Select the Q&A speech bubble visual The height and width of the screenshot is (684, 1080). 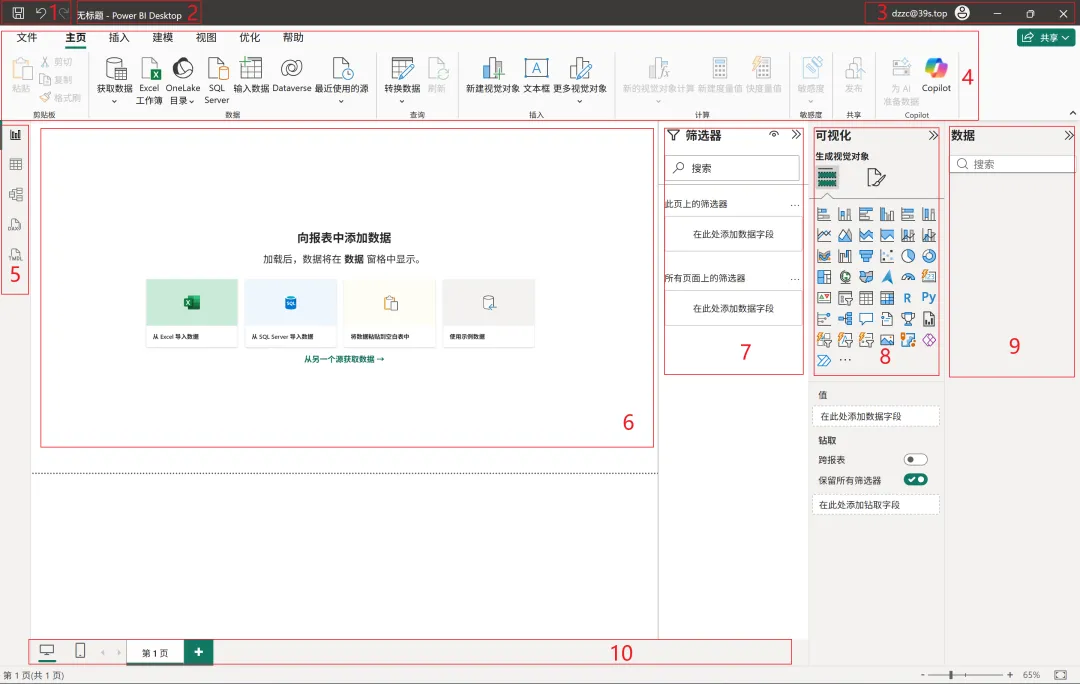pos(866,319)
